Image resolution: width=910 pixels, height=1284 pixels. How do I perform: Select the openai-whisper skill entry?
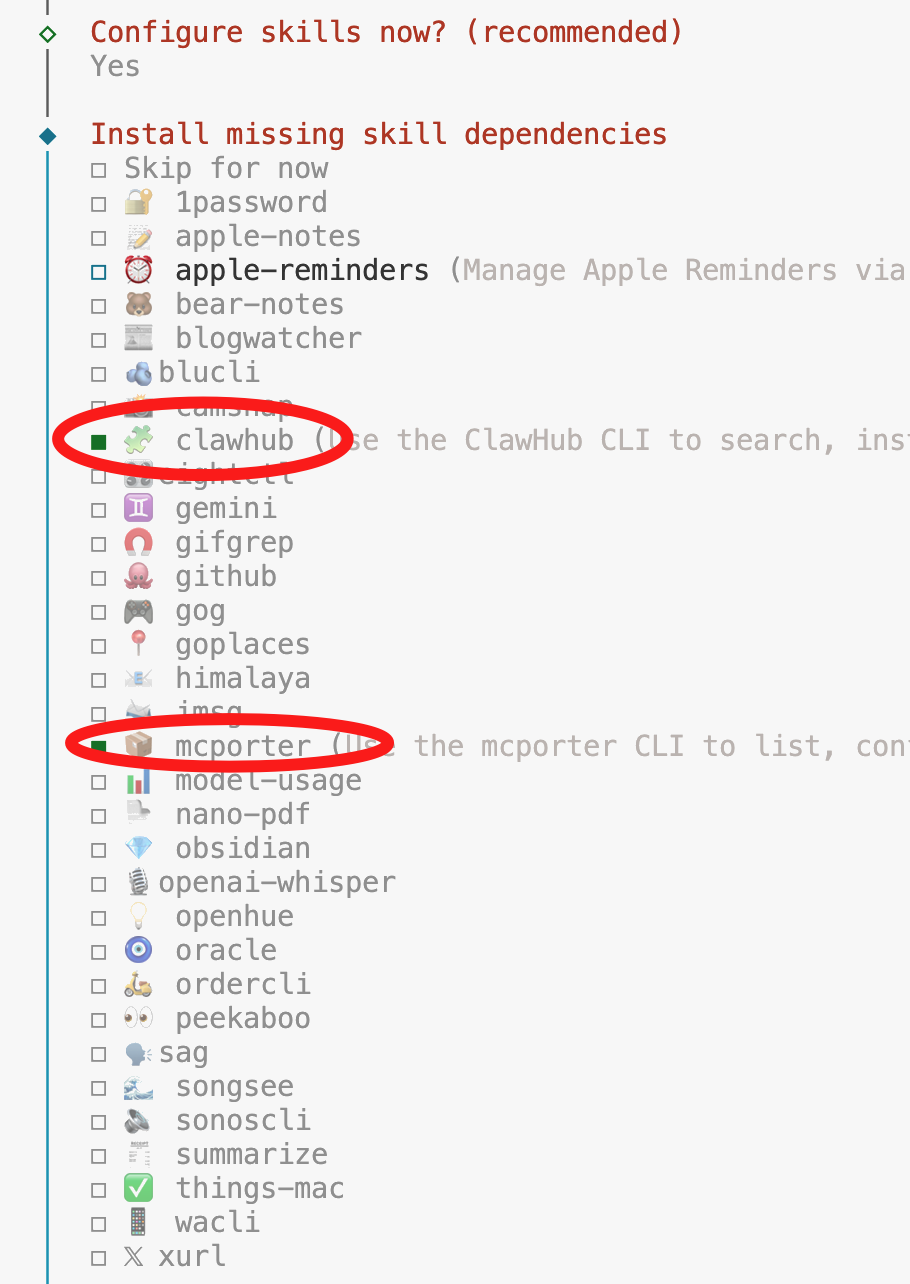(277, 883)
